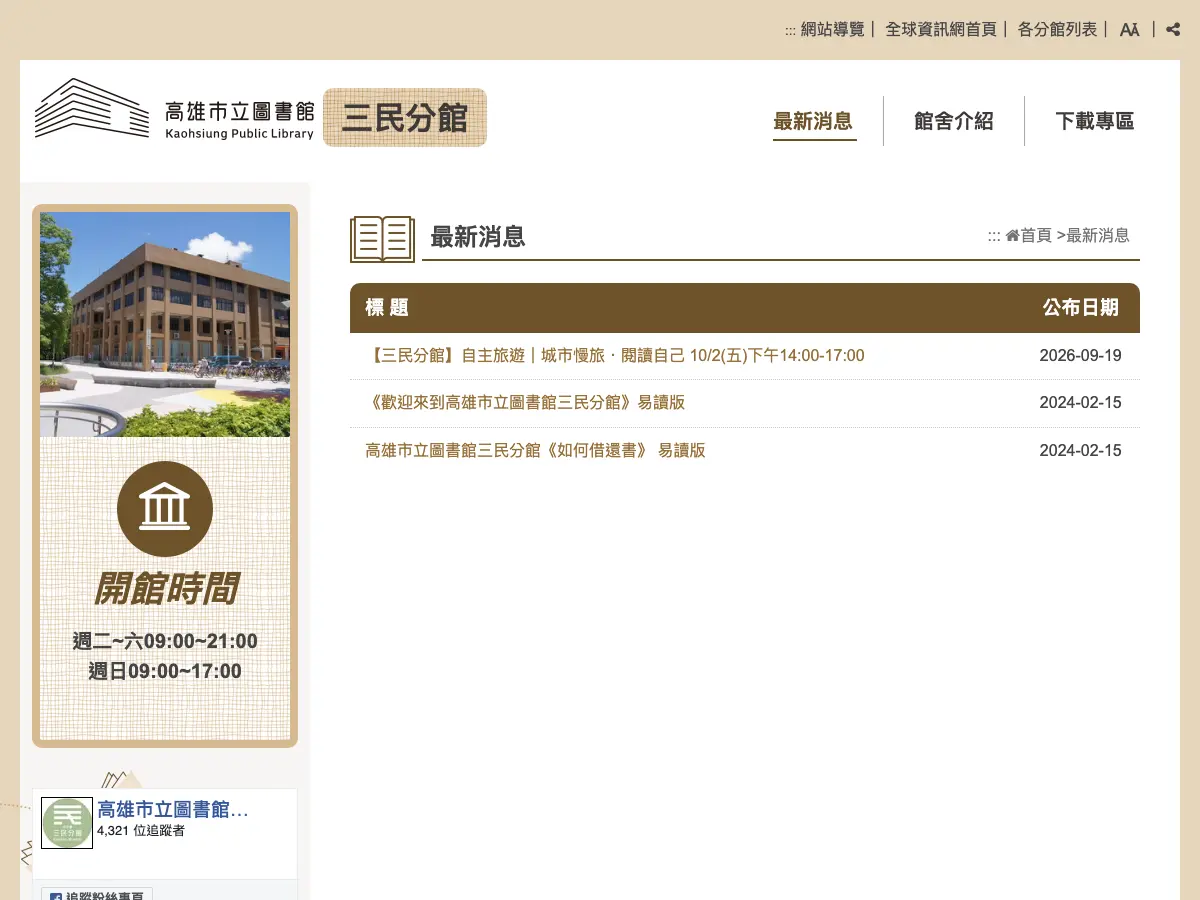Open the 下載專區 menu item
This screenshot has height=900, width=1200.
click(1095, 121)
